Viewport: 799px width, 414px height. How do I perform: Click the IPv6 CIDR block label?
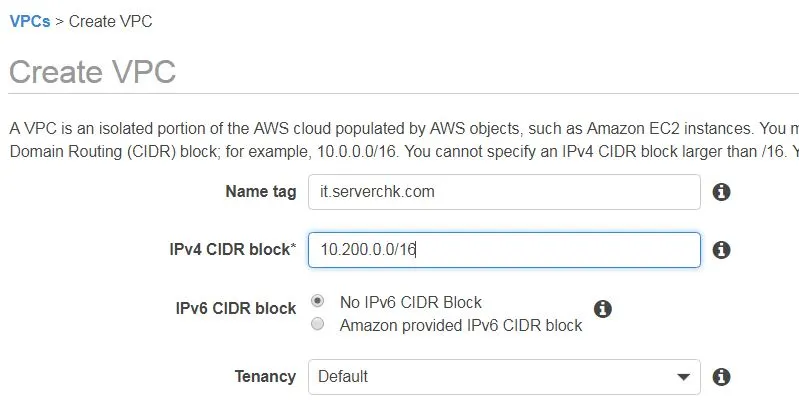[x=235, y=308]
